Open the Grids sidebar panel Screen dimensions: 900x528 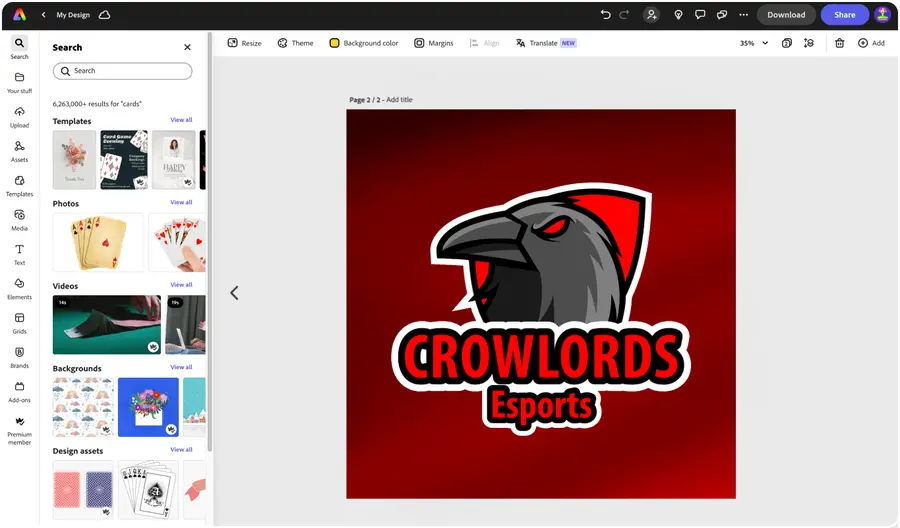(20, 323)
